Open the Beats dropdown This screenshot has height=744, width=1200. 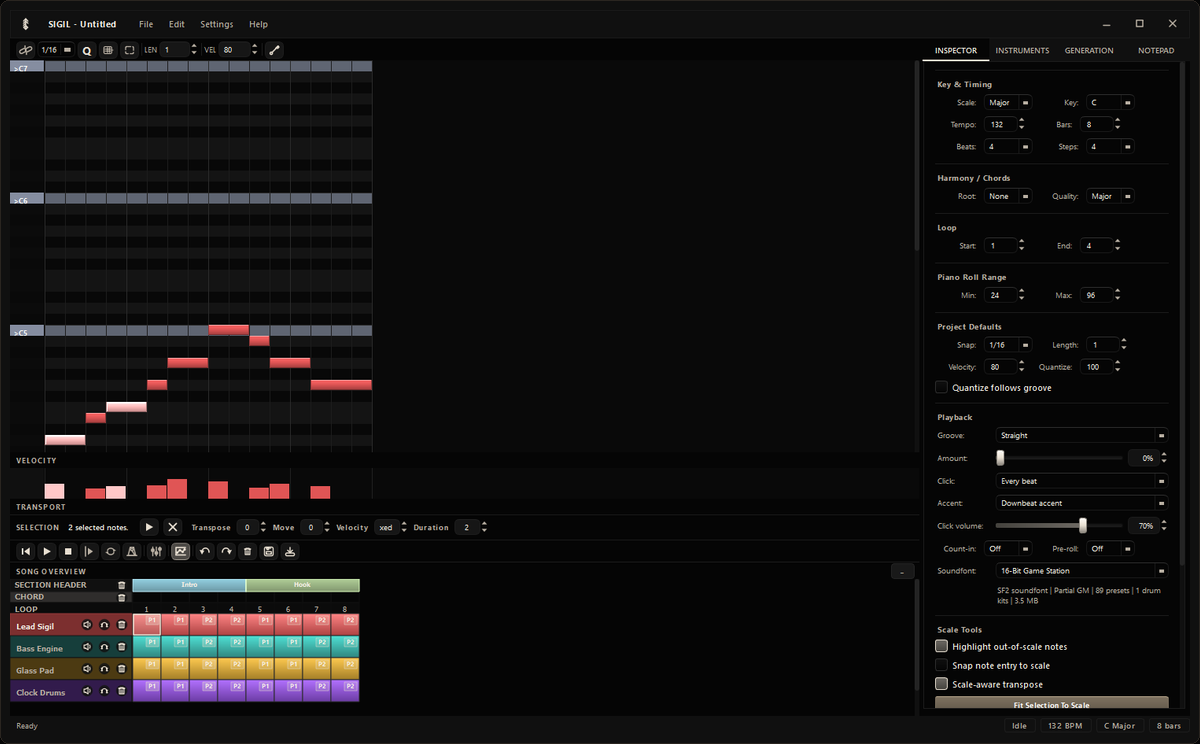click(1007, 146)
